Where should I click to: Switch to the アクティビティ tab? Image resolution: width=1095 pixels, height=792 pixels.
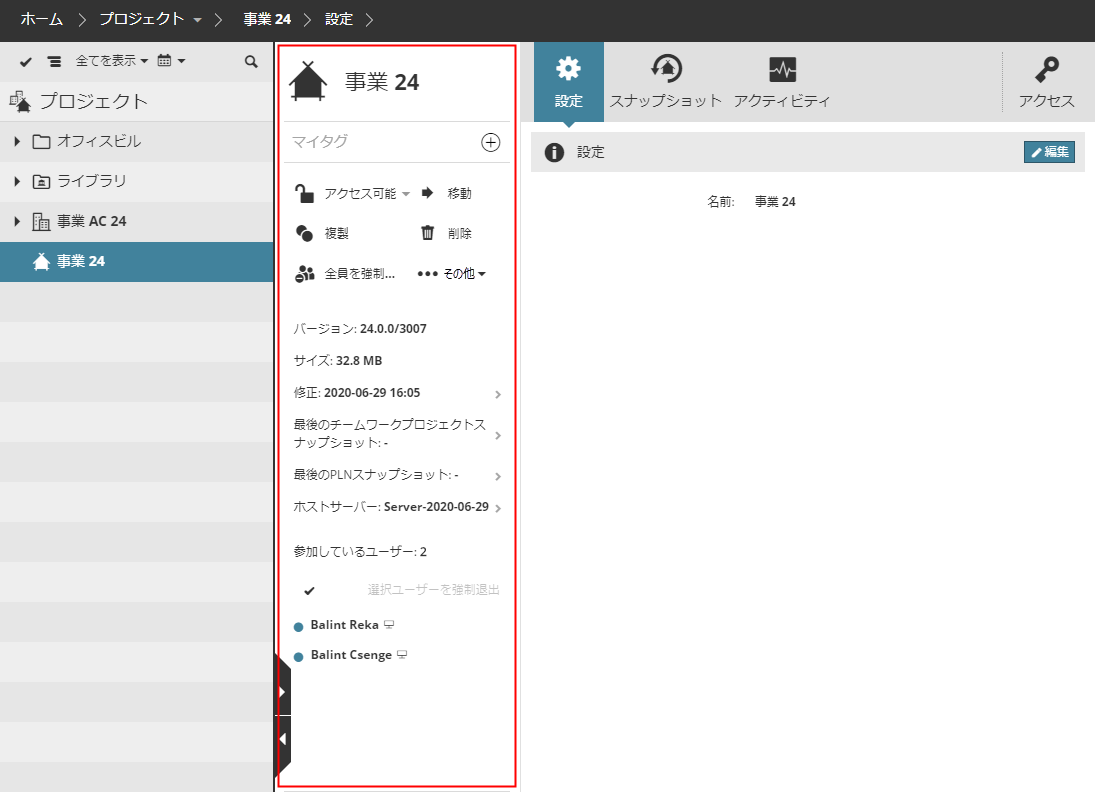click(781, 82)
